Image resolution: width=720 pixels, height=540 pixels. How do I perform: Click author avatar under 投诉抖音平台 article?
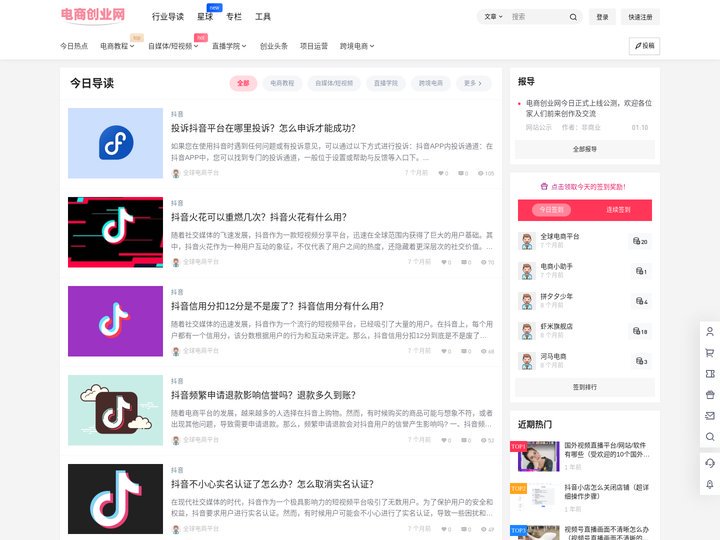[x=175, y=173]
